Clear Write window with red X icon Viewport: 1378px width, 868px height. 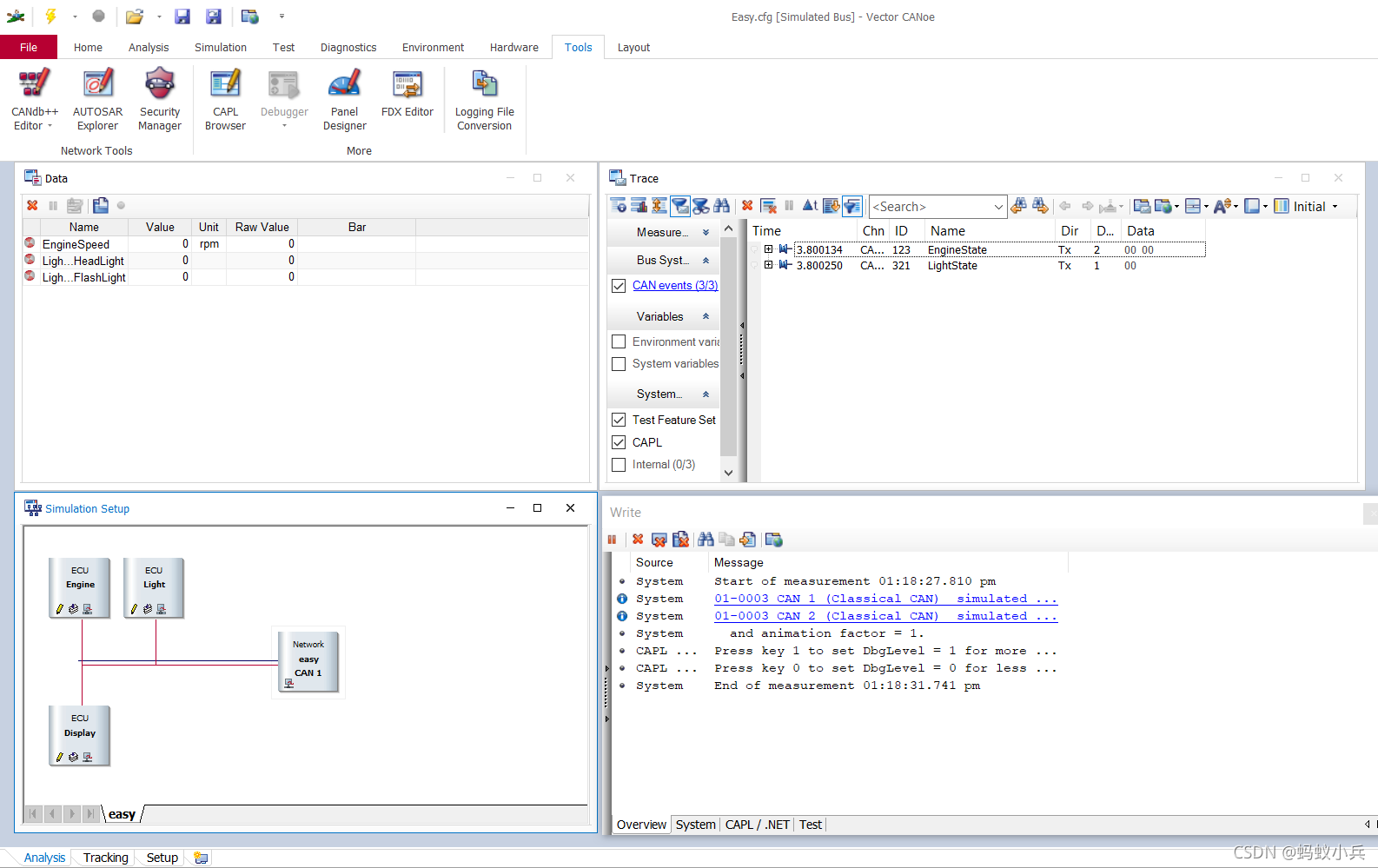coord(638,540)
